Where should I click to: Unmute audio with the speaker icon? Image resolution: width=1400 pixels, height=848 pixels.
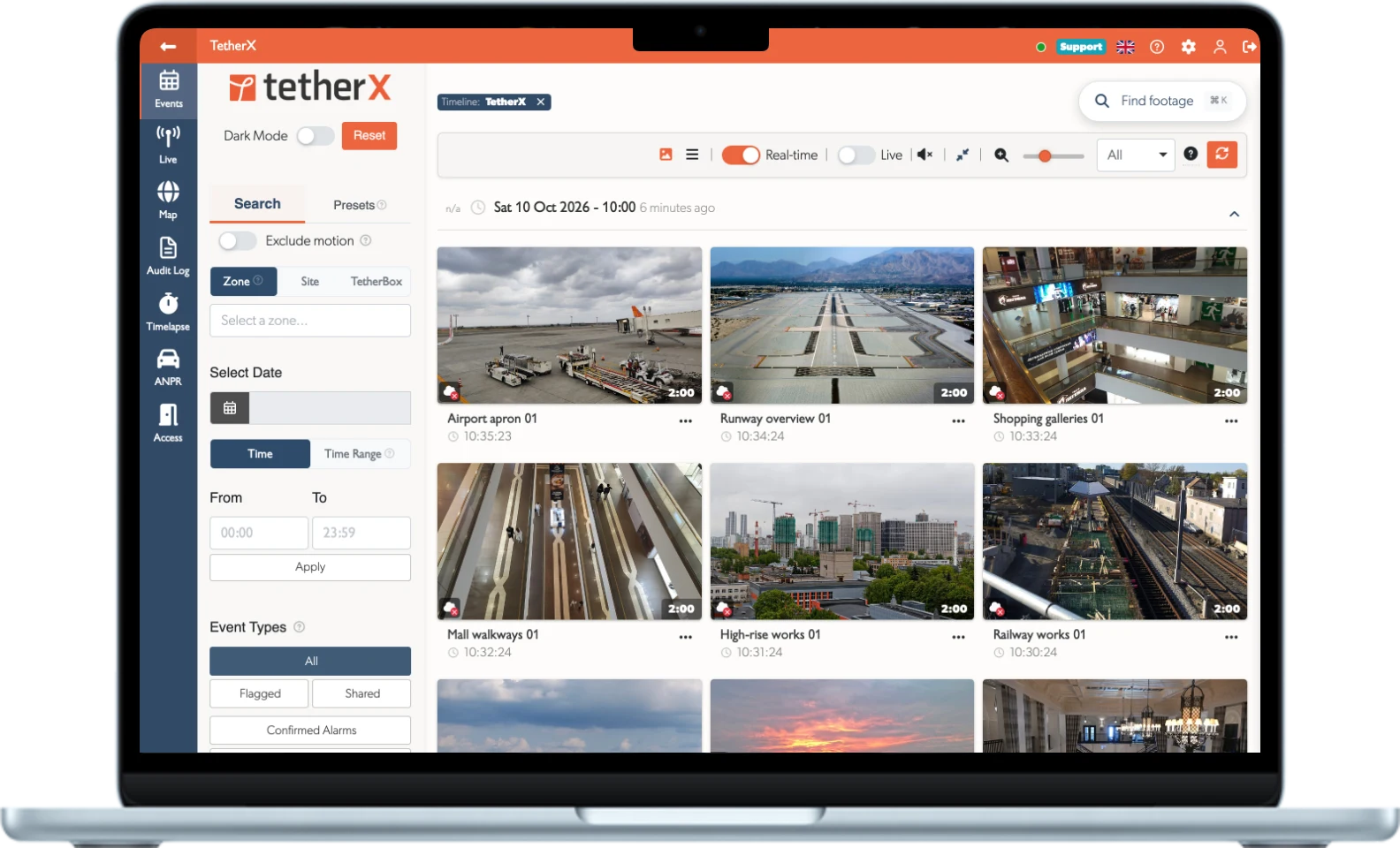tap(924, 155)
